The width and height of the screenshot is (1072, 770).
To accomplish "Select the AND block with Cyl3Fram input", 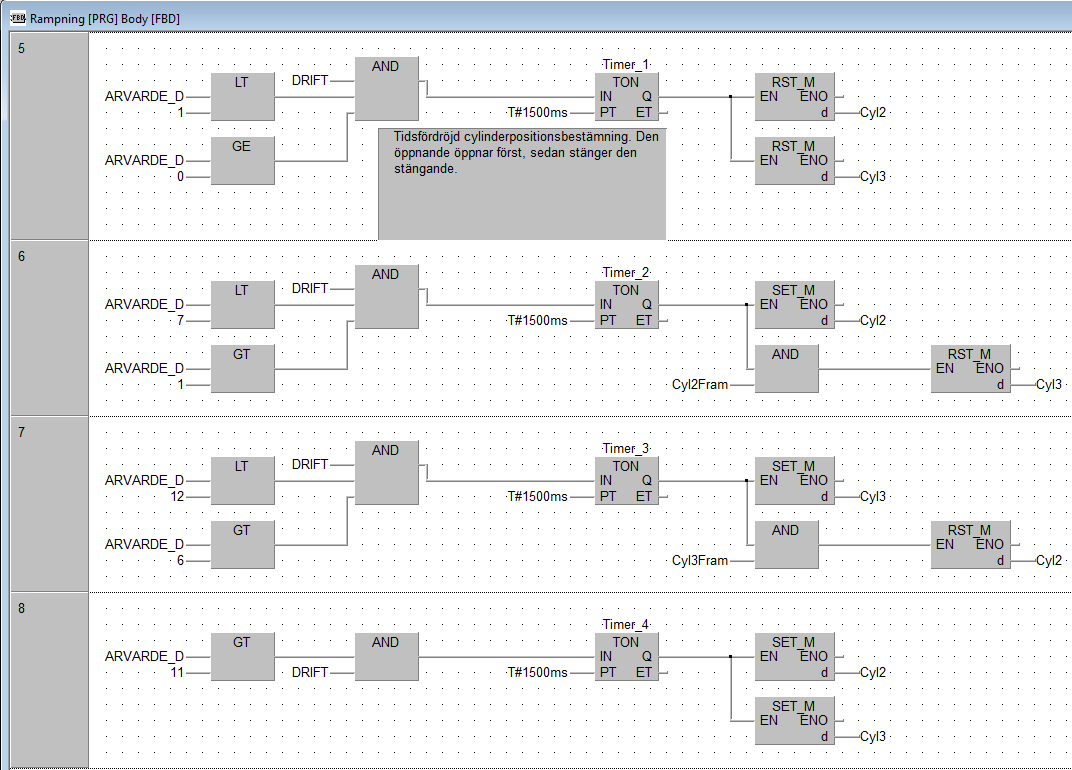I will coord(786,544).
